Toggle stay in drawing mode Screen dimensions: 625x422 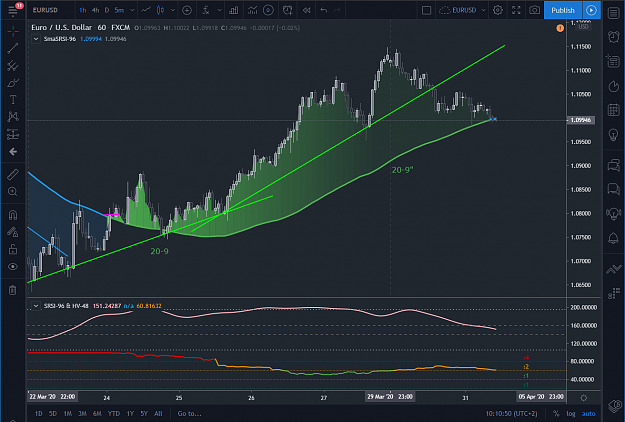click(13, 232)
